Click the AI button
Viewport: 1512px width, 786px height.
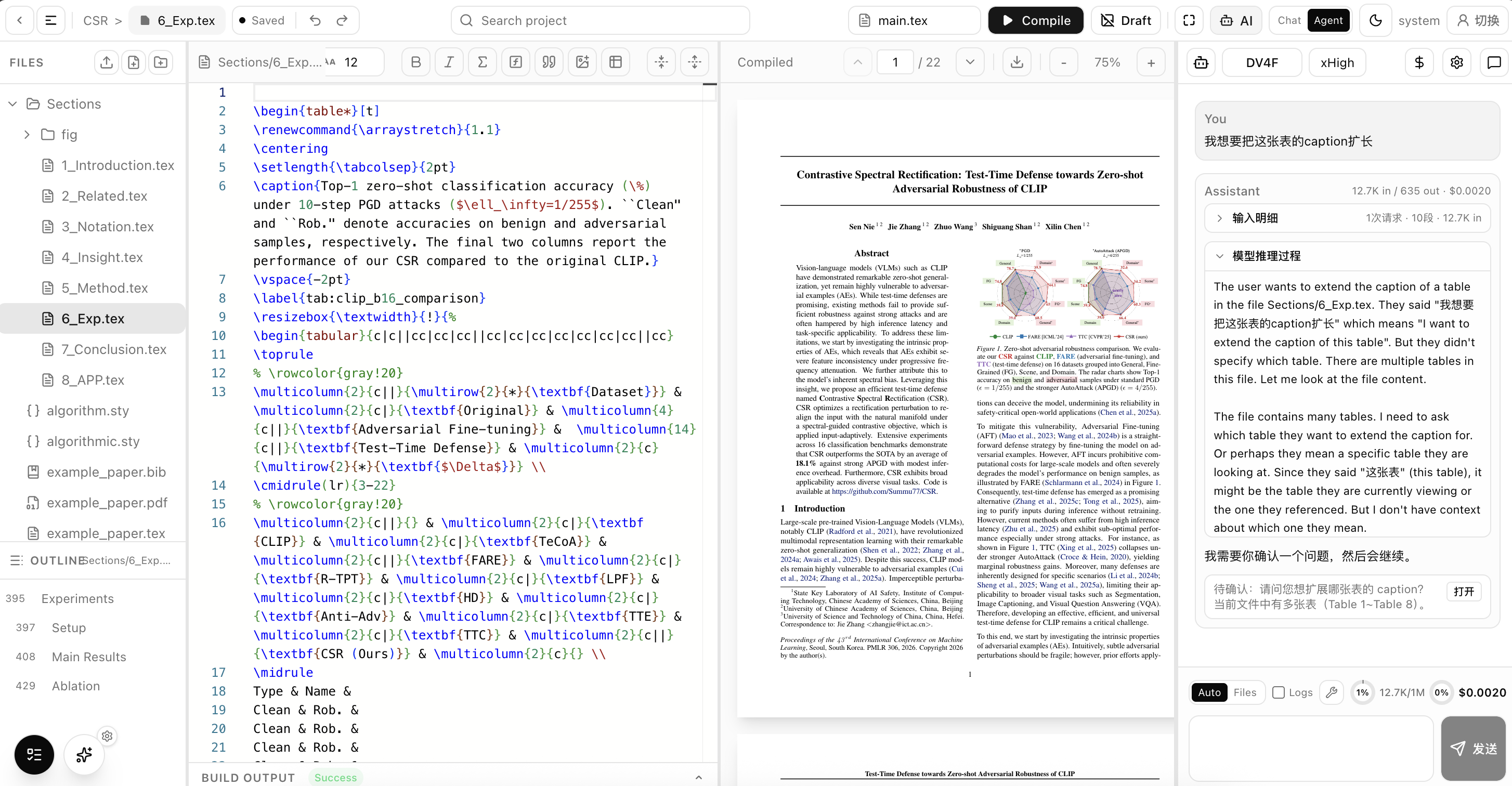[1236, 21]
